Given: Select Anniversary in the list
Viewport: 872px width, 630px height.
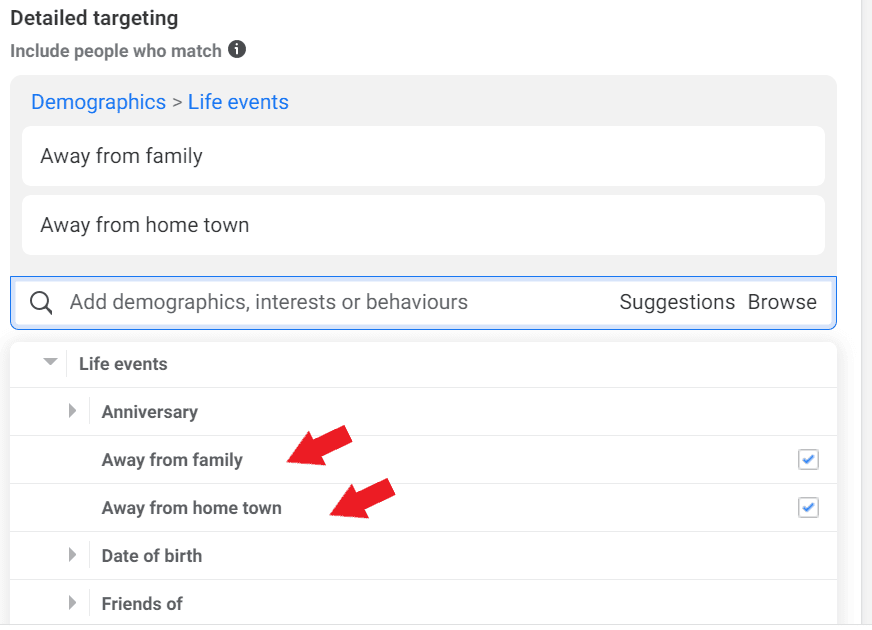Looking at the screenshot, I should 149,411.
